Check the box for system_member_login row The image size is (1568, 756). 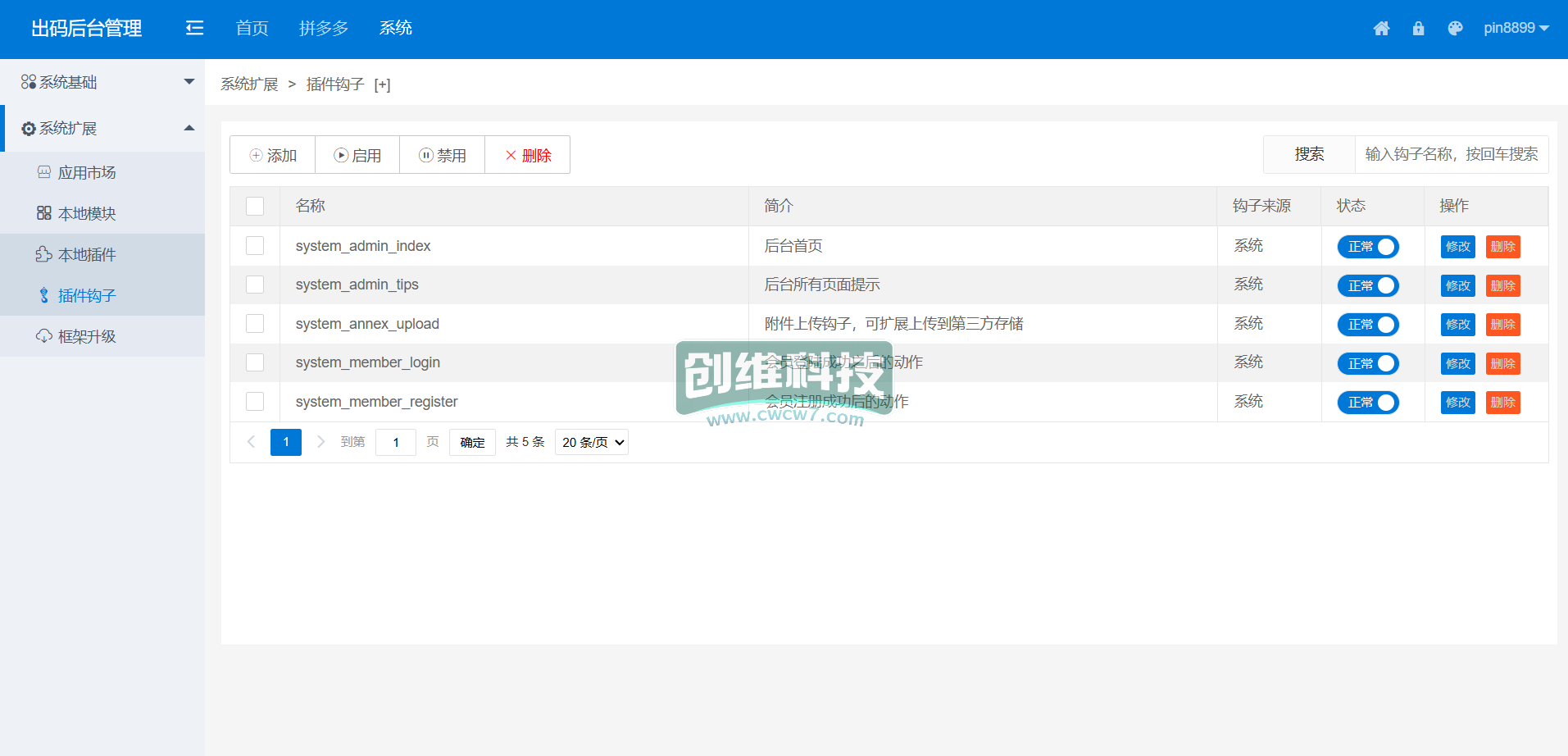[255, 362]
